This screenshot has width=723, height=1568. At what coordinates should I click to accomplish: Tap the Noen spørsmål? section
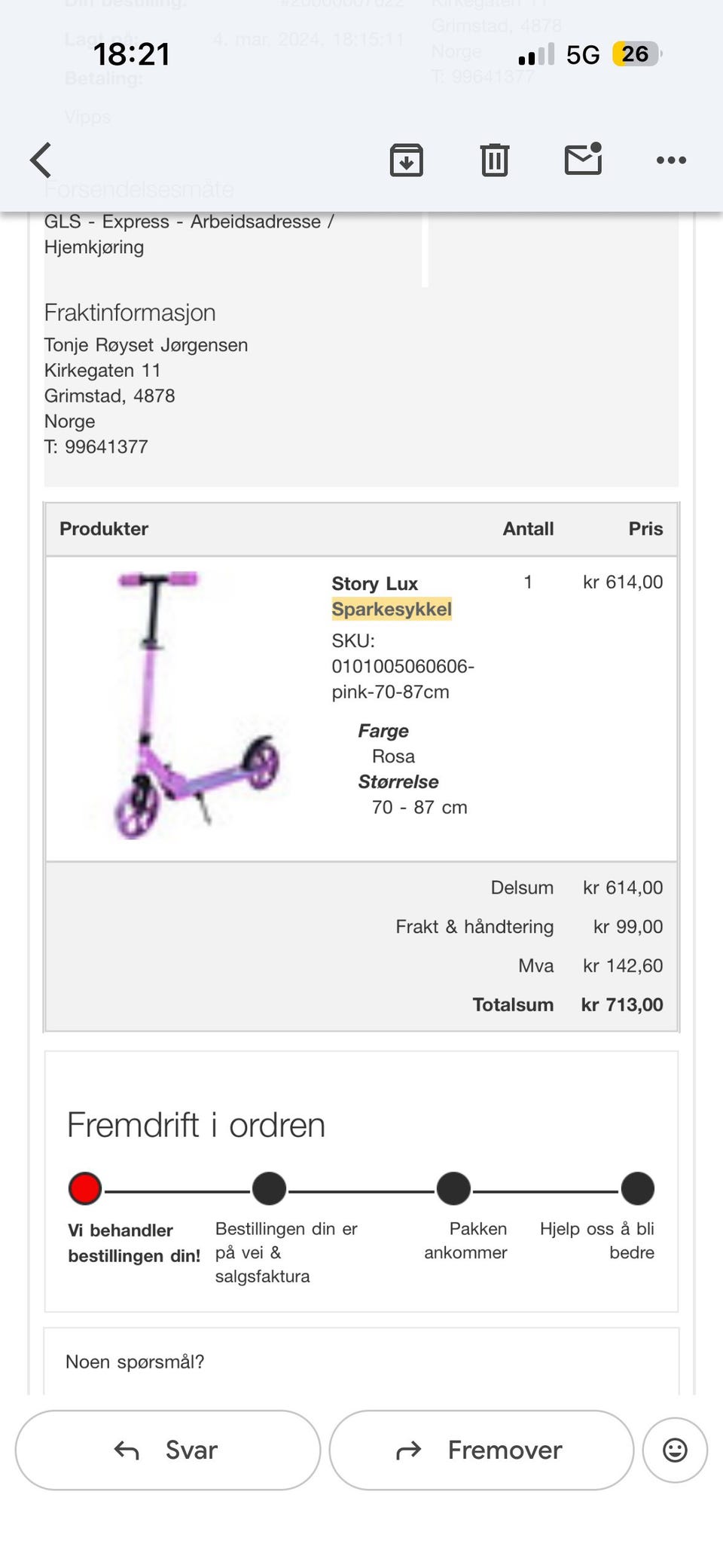coord(135,1362)
